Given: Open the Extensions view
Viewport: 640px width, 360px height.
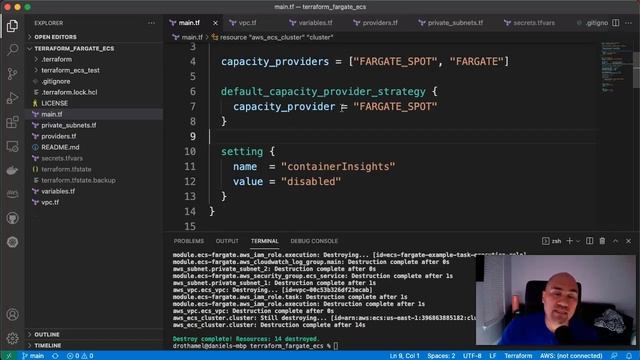Looking at the screenshot, I should [12, 122].
